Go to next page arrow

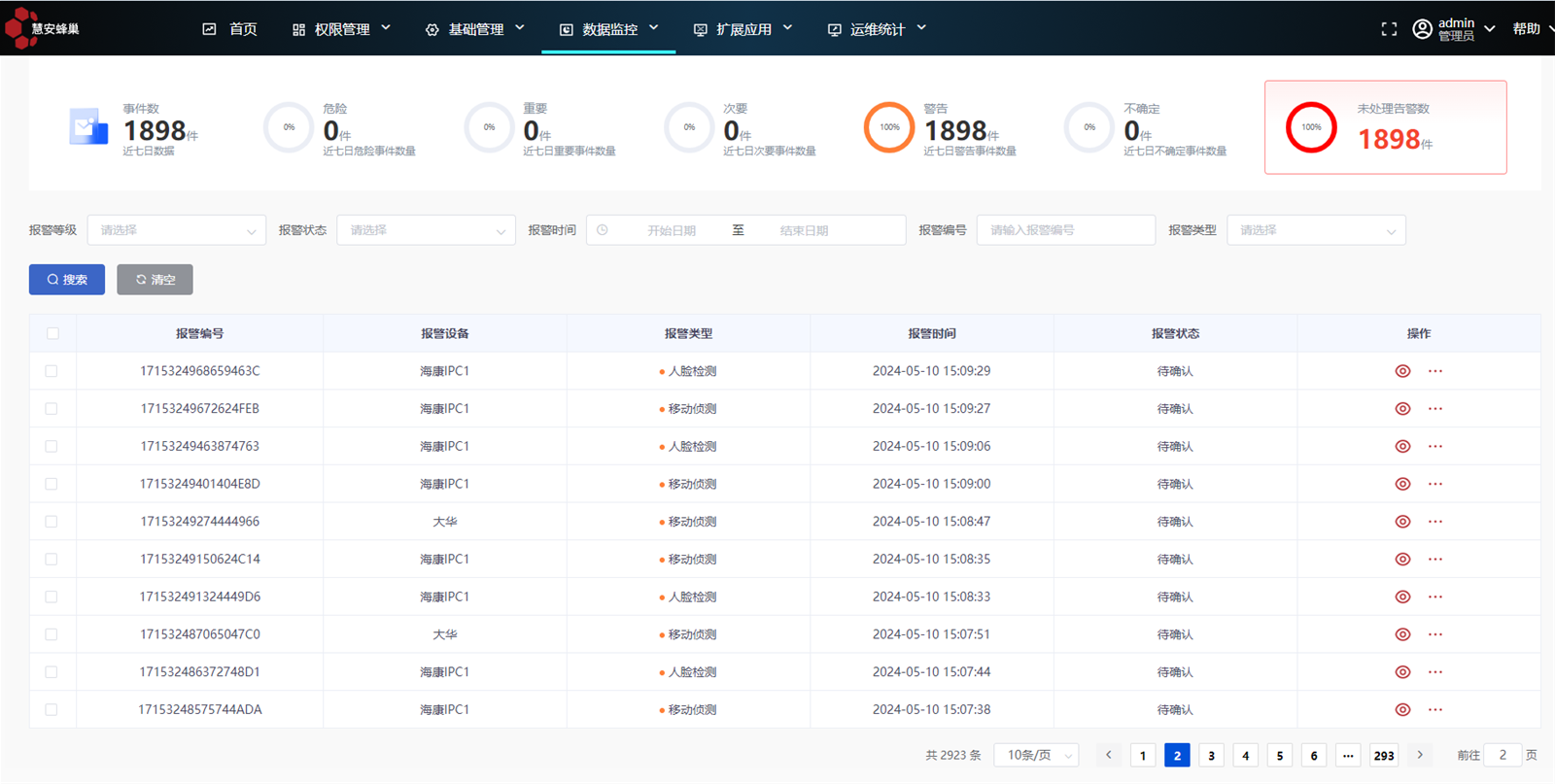[1420, 755]
